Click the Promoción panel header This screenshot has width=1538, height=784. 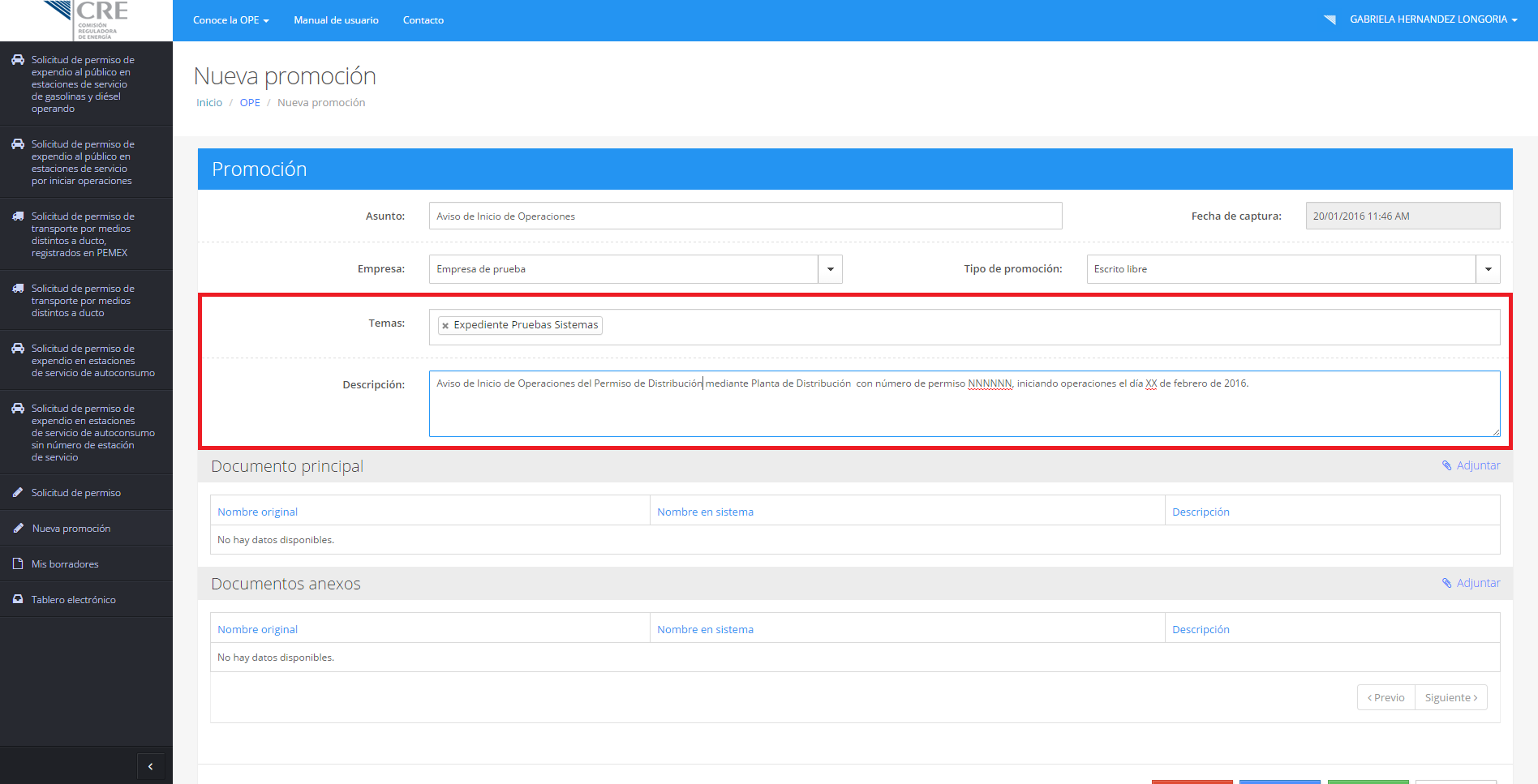pyautogui.click(x=855, y=169)
